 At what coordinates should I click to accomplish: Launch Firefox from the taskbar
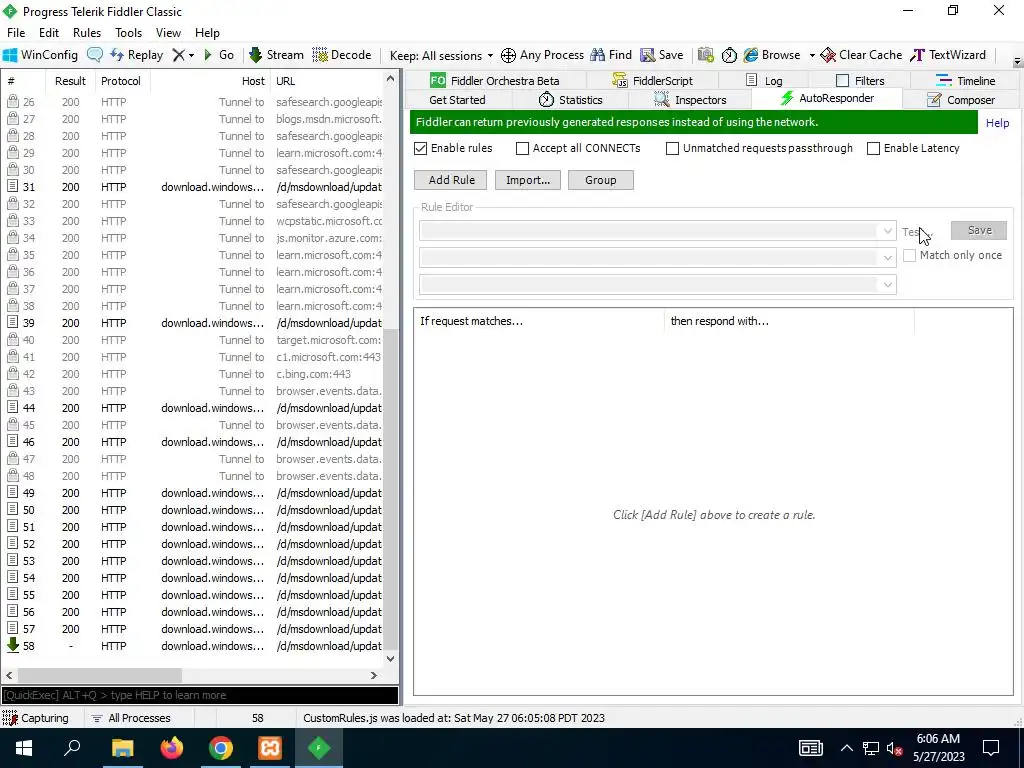[172, 748]
